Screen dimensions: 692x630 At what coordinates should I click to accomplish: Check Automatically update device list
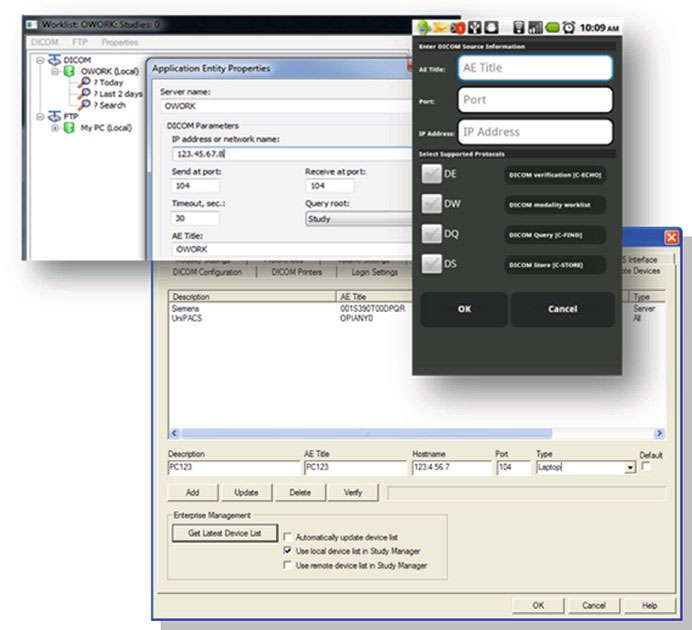coord(289,536)
